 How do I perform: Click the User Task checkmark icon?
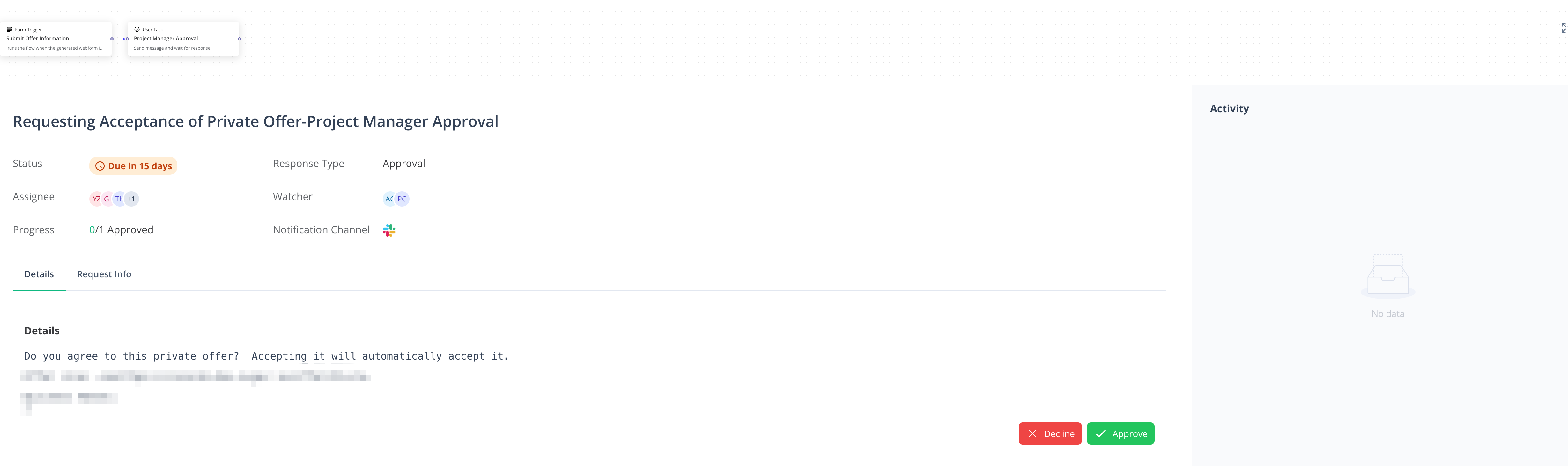137,29
